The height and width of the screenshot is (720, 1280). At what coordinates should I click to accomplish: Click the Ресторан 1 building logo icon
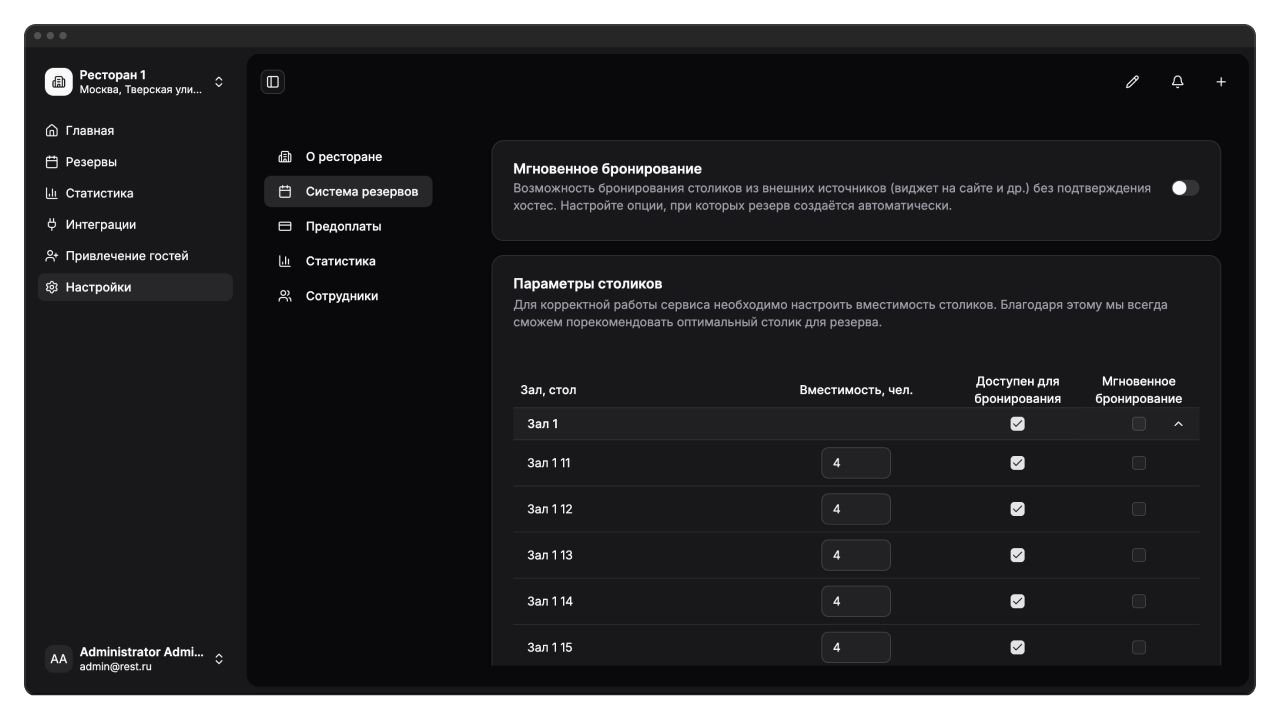tap(59, 82)
